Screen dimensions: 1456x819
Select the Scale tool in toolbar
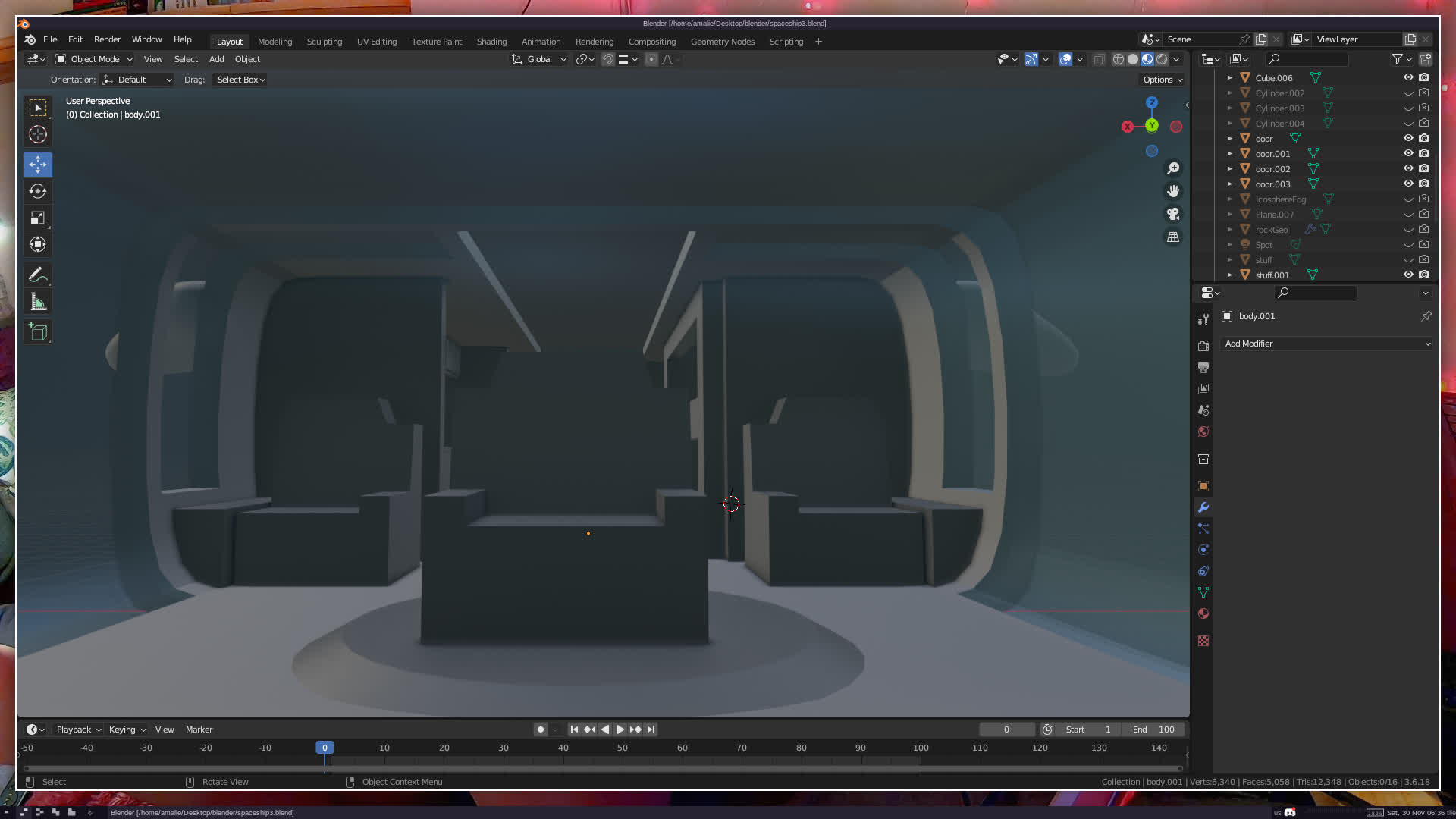tap(38, 218)
